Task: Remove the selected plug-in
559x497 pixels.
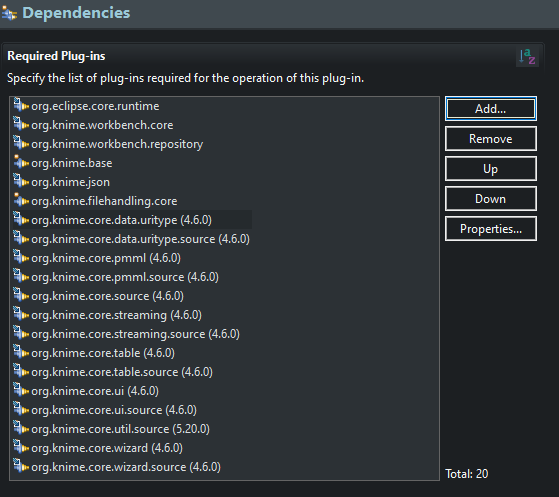Action: tap(491, 139)
